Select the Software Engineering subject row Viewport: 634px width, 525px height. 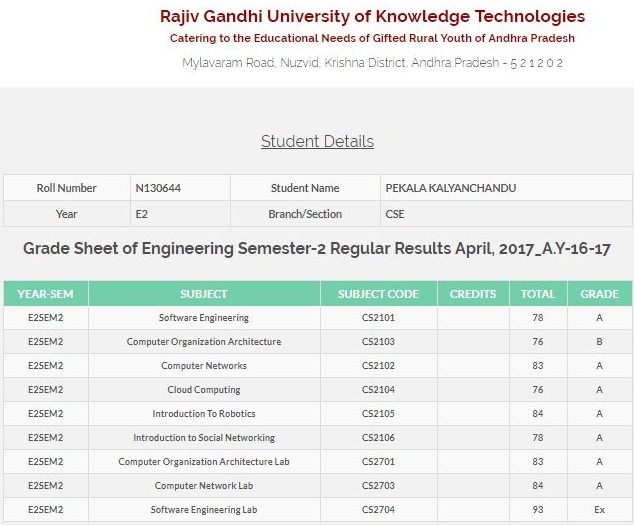(318, 318)
